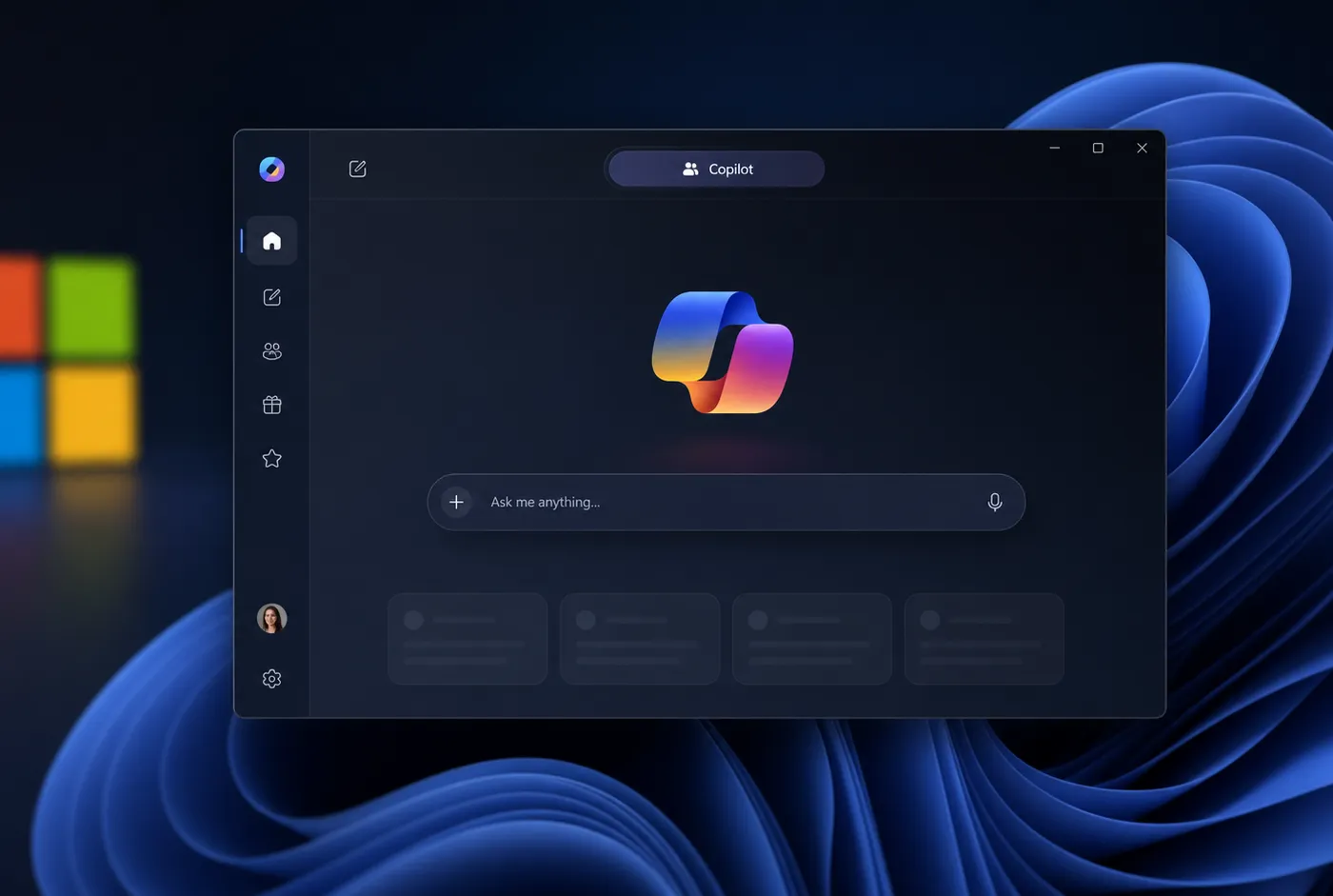Click the Copilot mode pill button
Viewport: 1333px width, 896px height.
pyautogui.click(x=716, y=169)
